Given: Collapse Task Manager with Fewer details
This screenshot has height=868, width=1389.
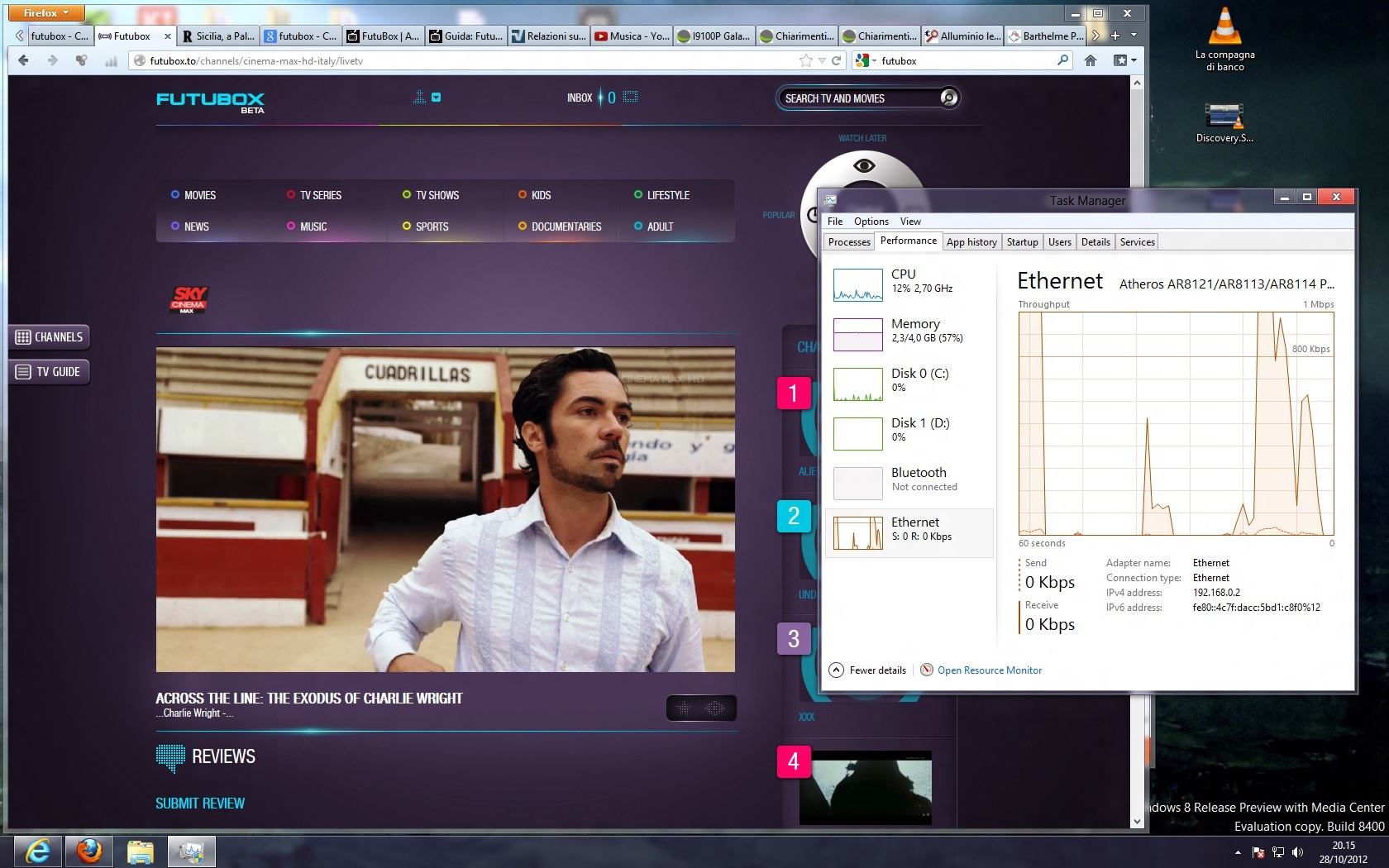Looking at the screenshot, I should (867, 670).
